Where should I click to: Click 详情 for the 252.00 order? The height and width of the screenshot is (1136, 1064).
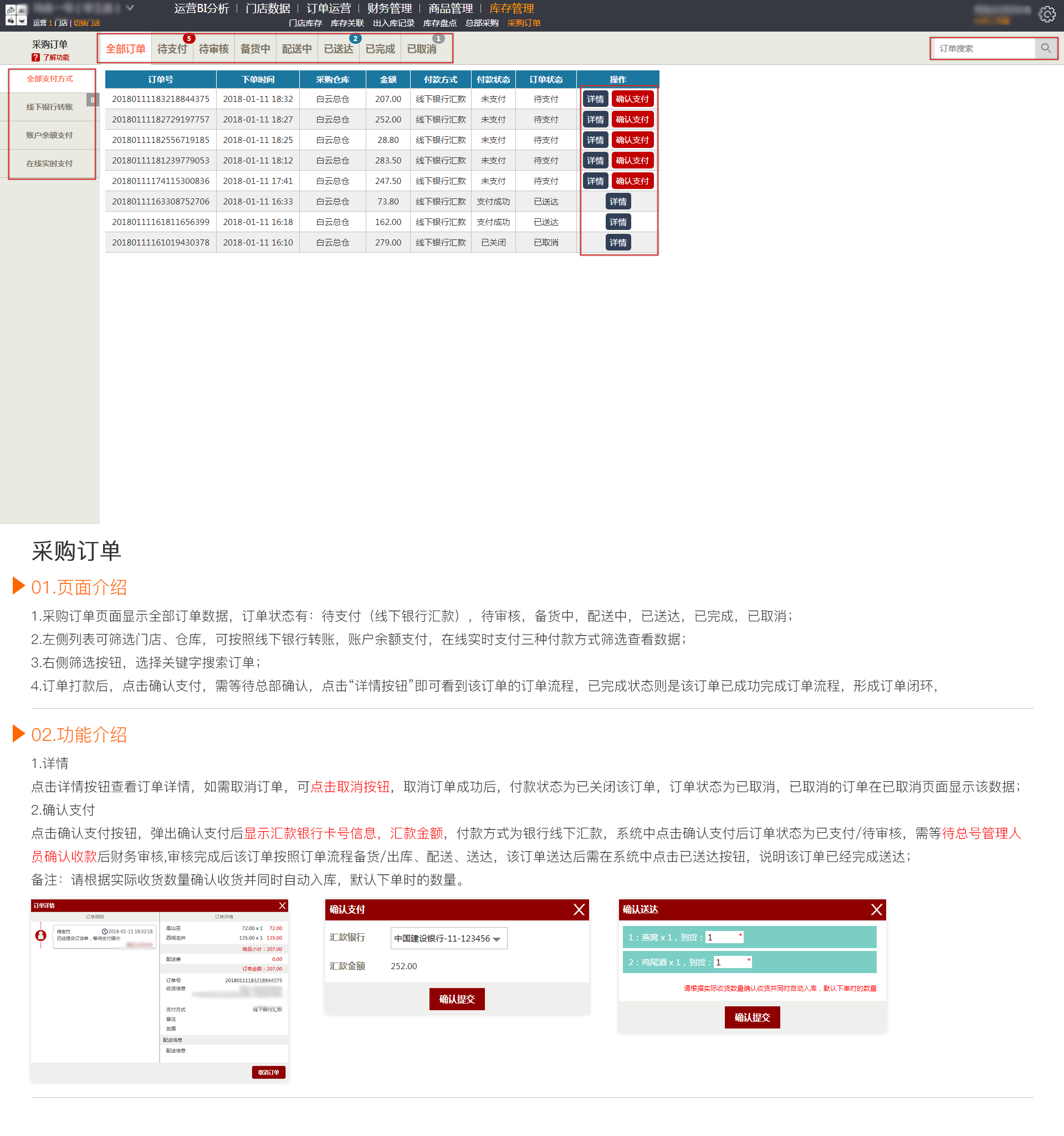tap(595, 120)
